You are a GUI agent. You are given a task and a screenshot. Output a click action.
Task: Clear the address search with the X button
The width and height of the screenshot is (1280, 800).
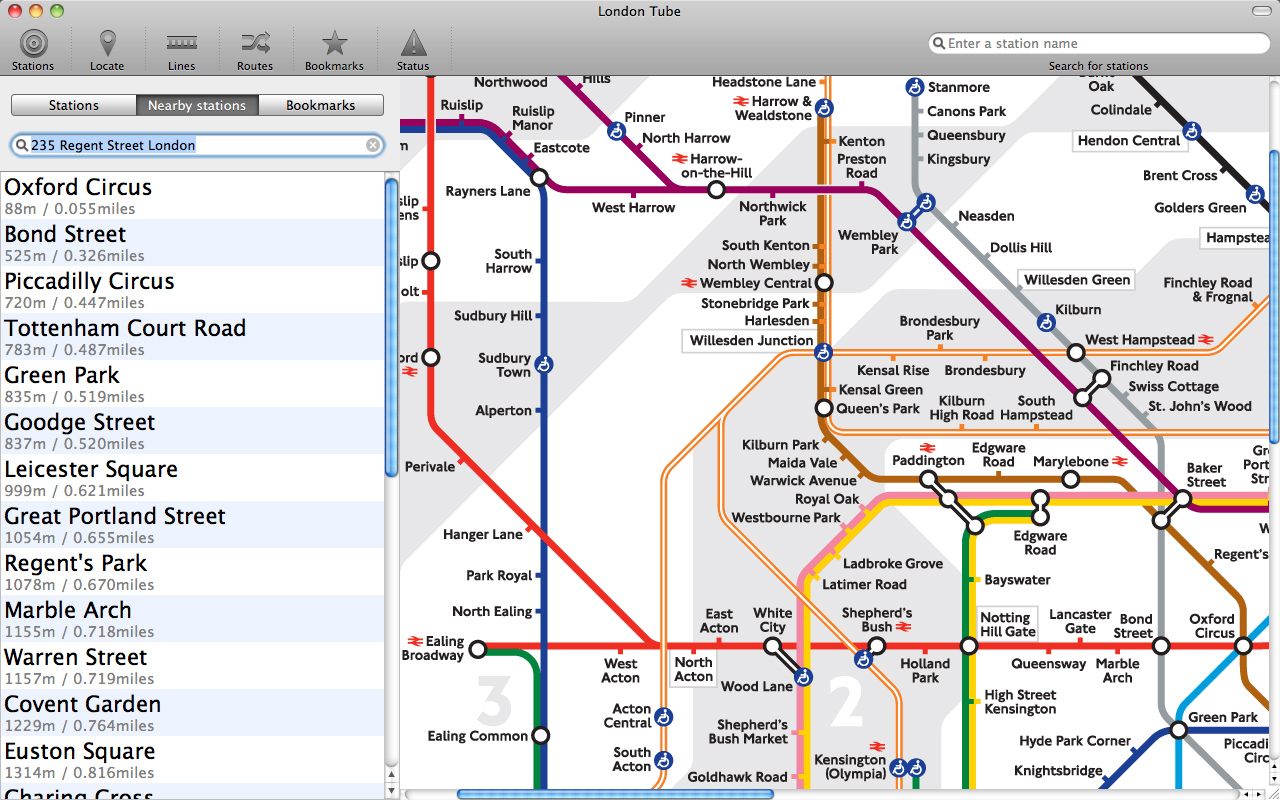[x=372, y=145]
